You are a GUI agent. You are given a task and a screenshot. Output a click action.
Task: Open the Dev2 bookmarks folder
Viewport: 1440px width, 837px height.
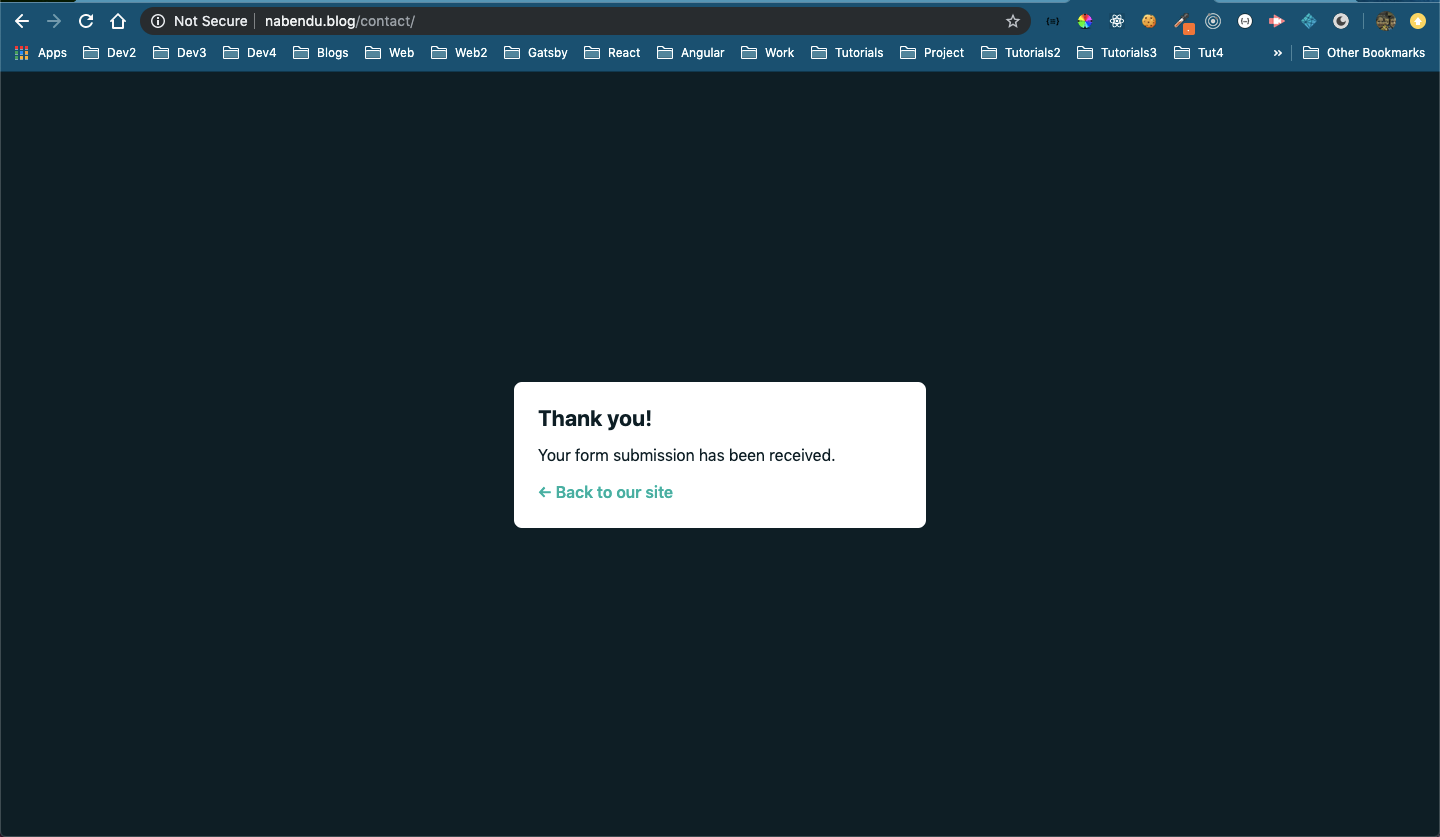tap(110, 53)
